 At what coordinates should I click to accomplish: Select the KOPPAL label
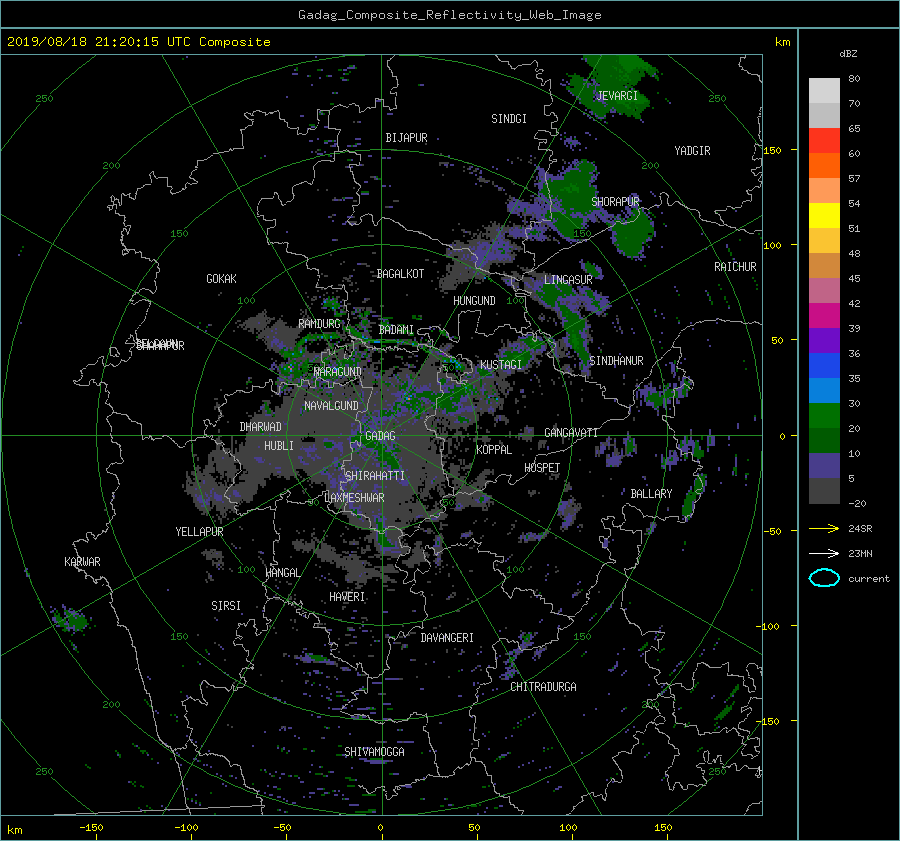[494, 450]
